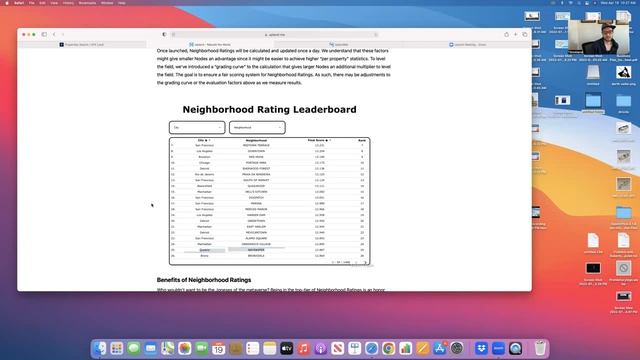Sort table by the City column header
This screenshot has width=640, height=360.
[x=203, y=140]
